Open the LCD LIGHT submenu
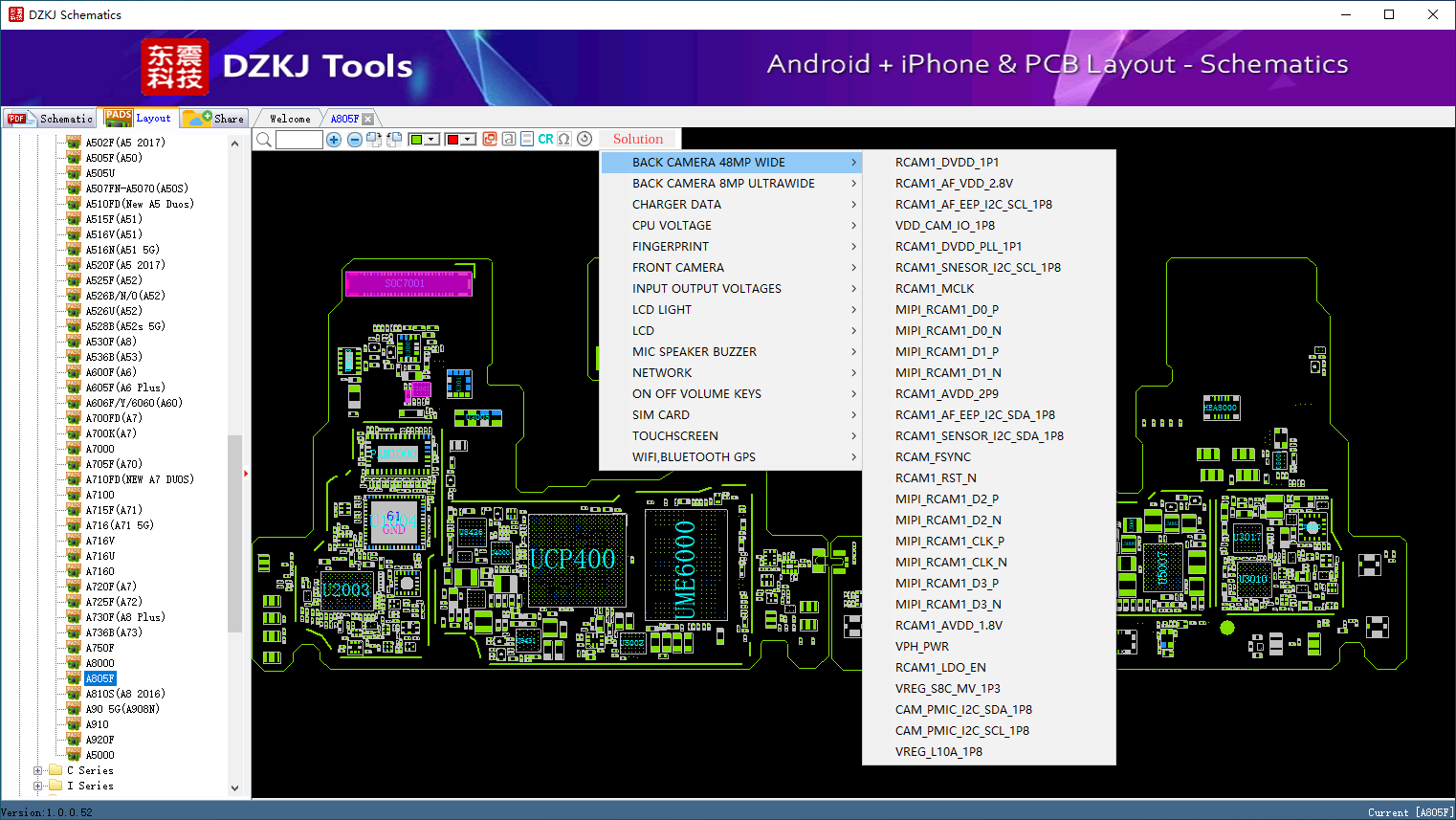The image size is (1456, 820). click(x=731, y=309)
